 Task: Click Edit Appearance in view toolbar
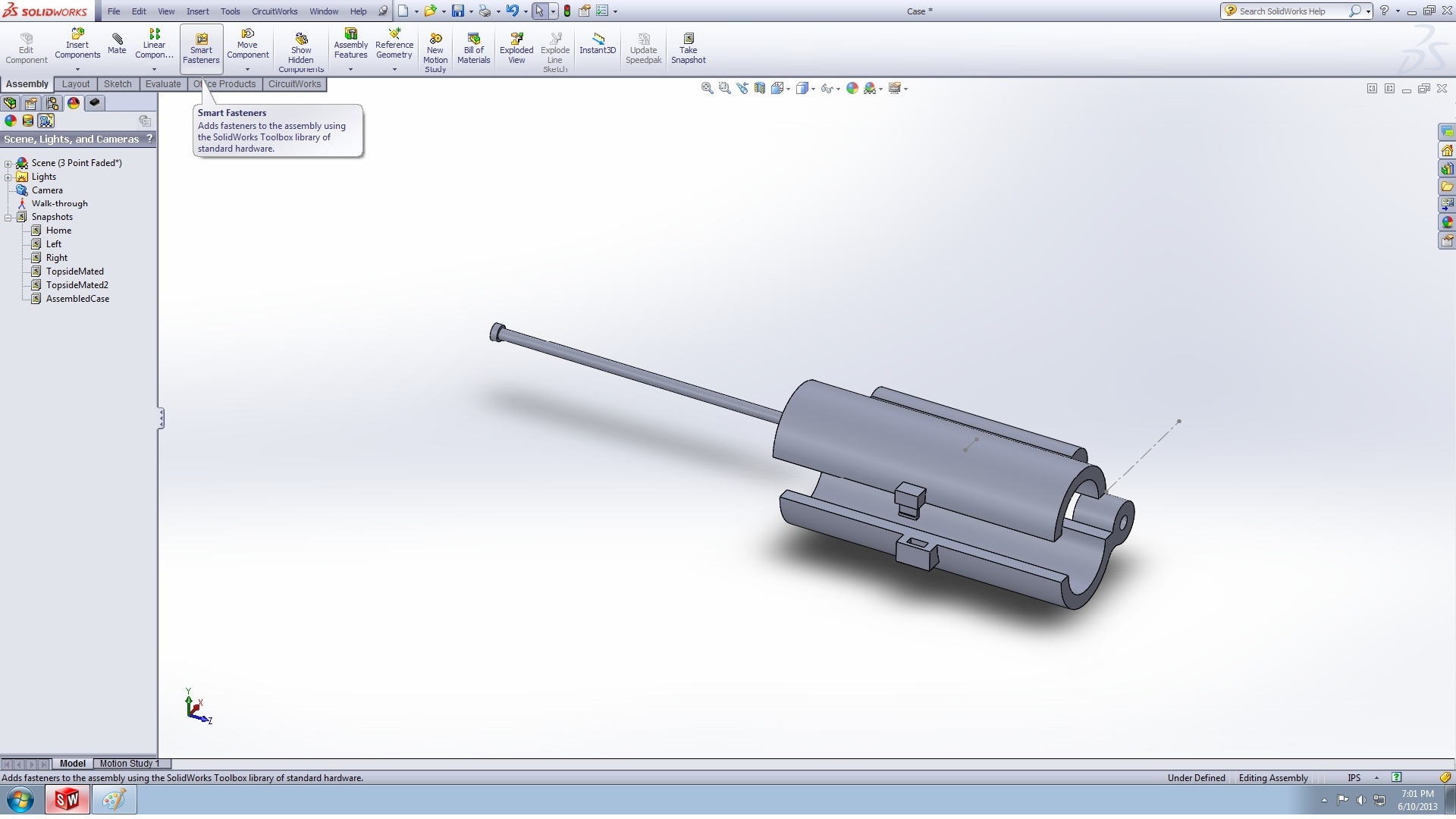click(852, 88)
